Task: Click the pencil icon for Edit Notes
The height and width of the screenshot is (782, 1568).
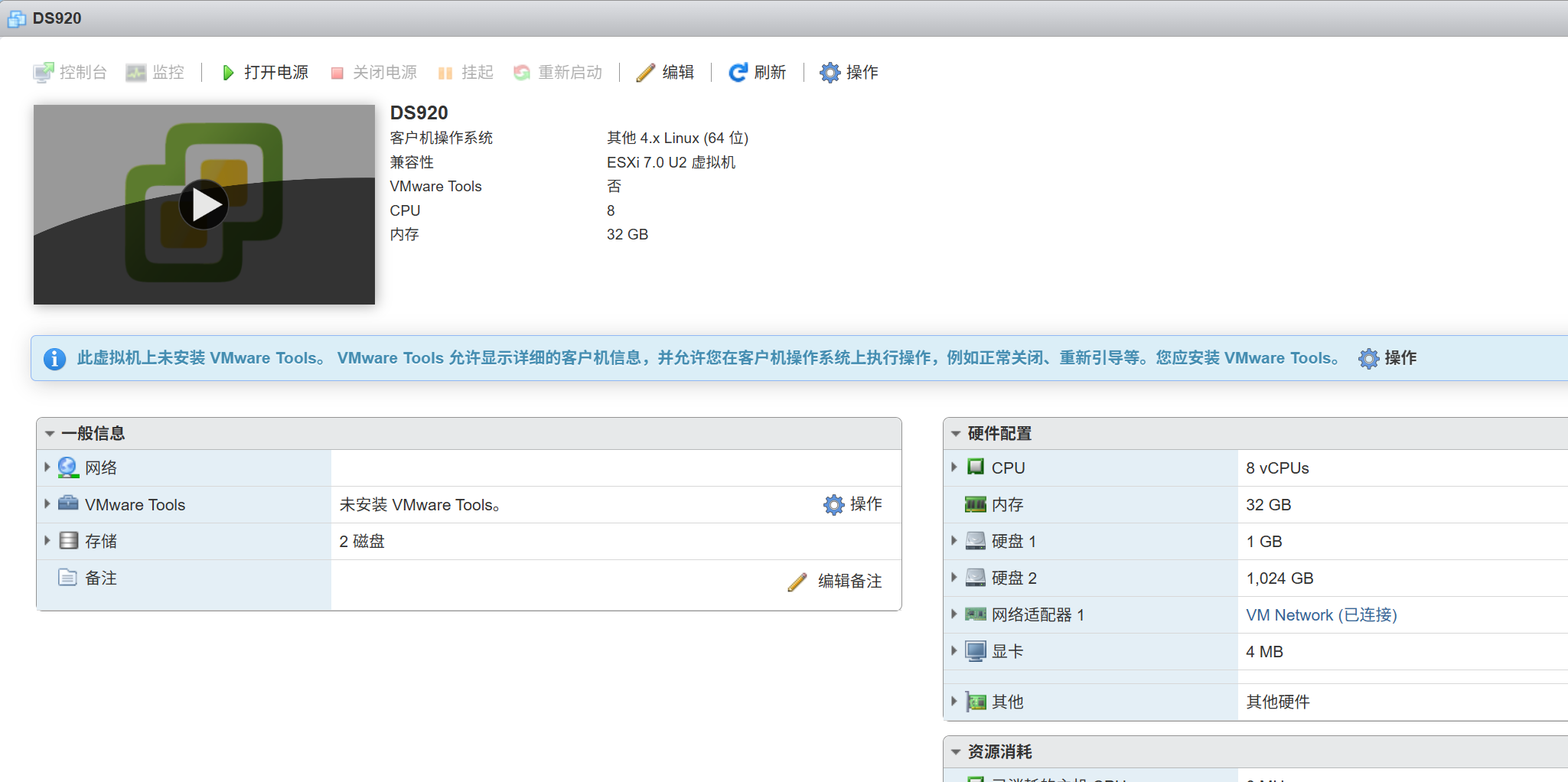Action: click(x=797, y=582)
